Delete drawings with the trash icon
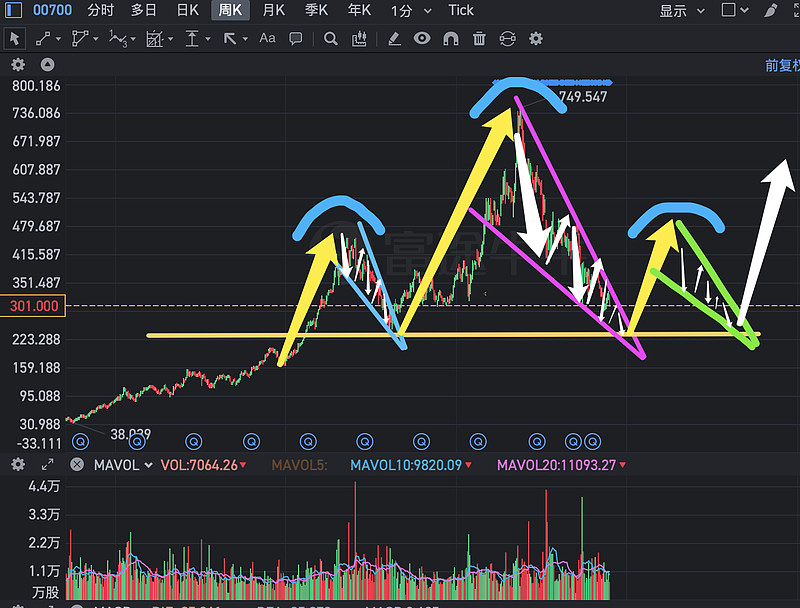The width and height of the screenshot is (800, 608). [480, 38]
